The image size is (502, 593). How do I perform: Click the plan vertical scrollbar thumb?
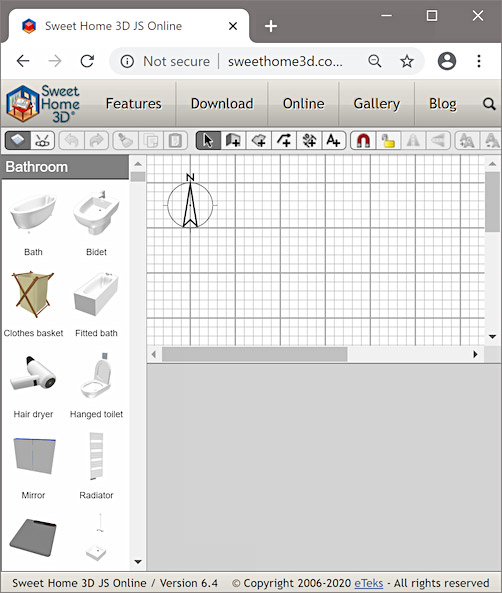point(493,202)
